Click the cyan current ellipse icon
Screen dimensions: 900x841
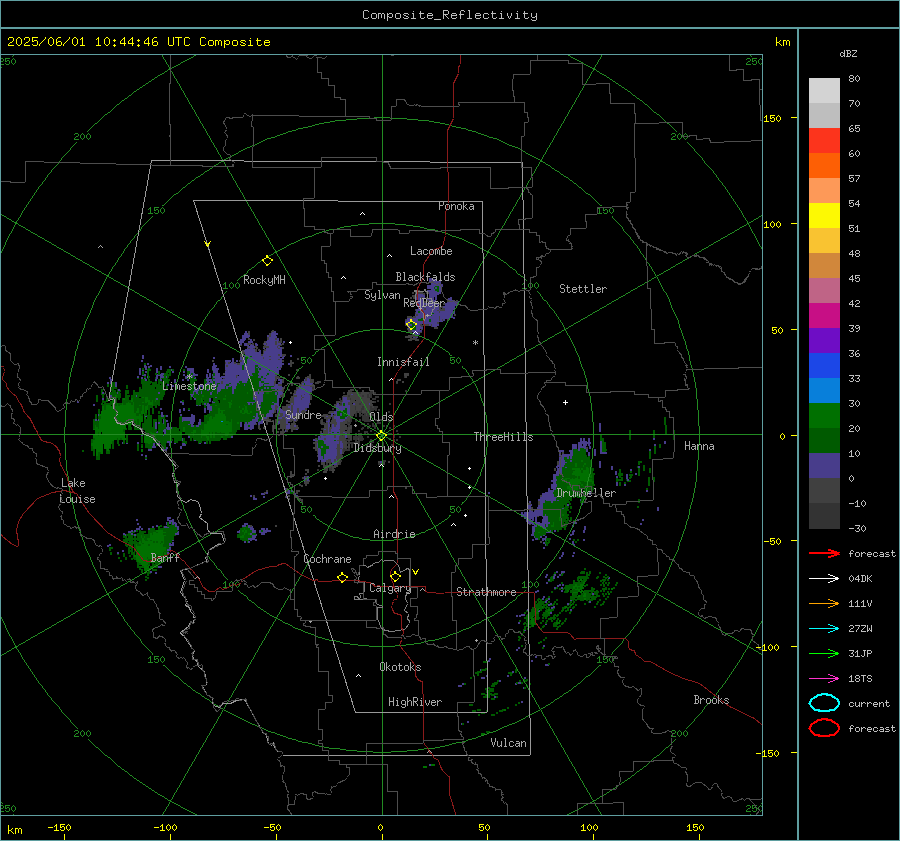[824, 703]
